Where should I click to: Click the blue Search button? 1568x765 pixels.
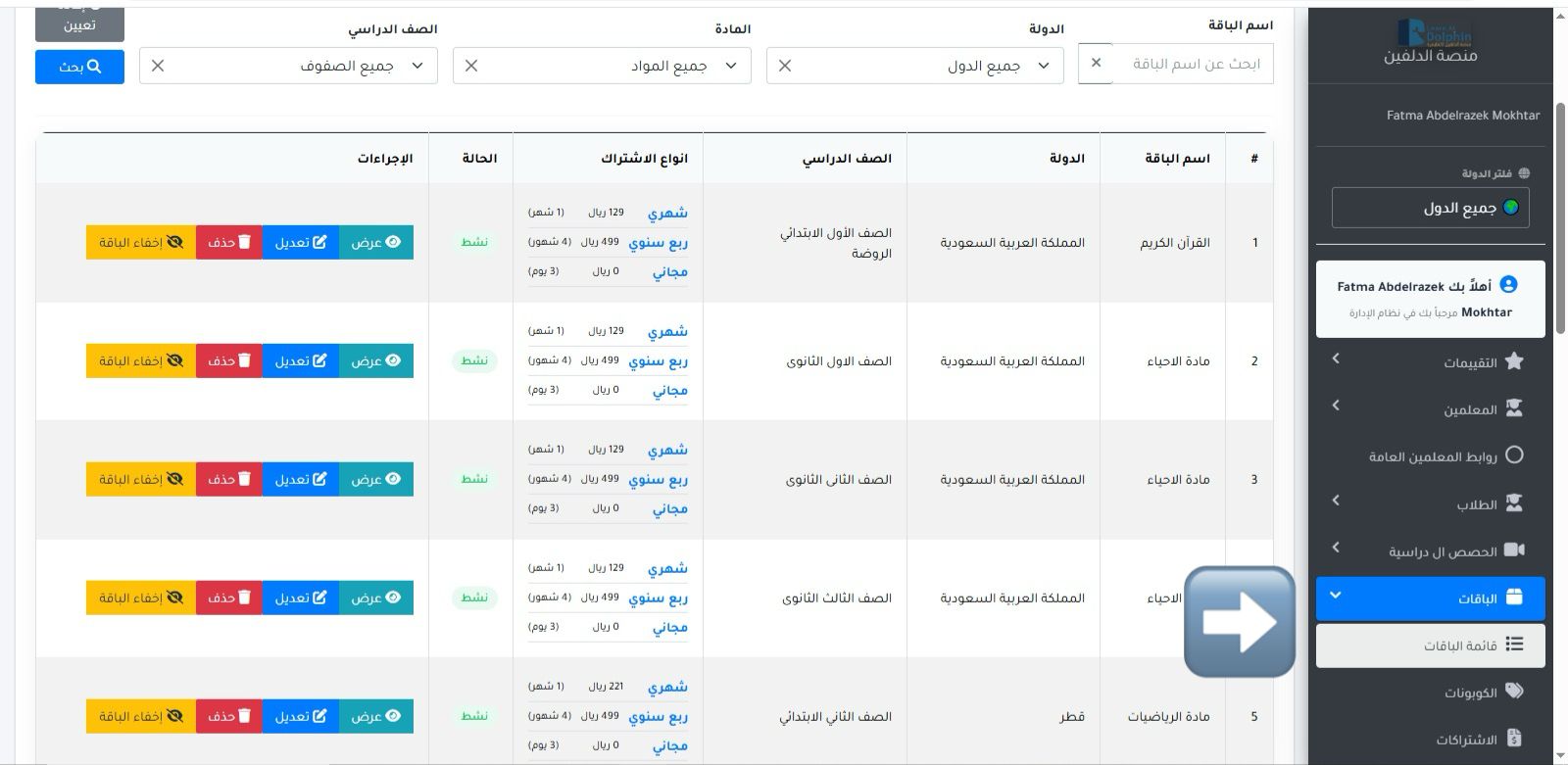point(79,67)
